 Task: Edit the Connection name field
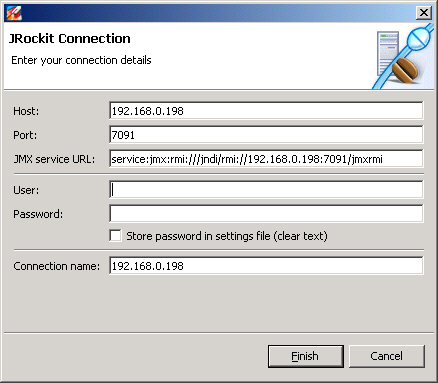click(266, 266)
